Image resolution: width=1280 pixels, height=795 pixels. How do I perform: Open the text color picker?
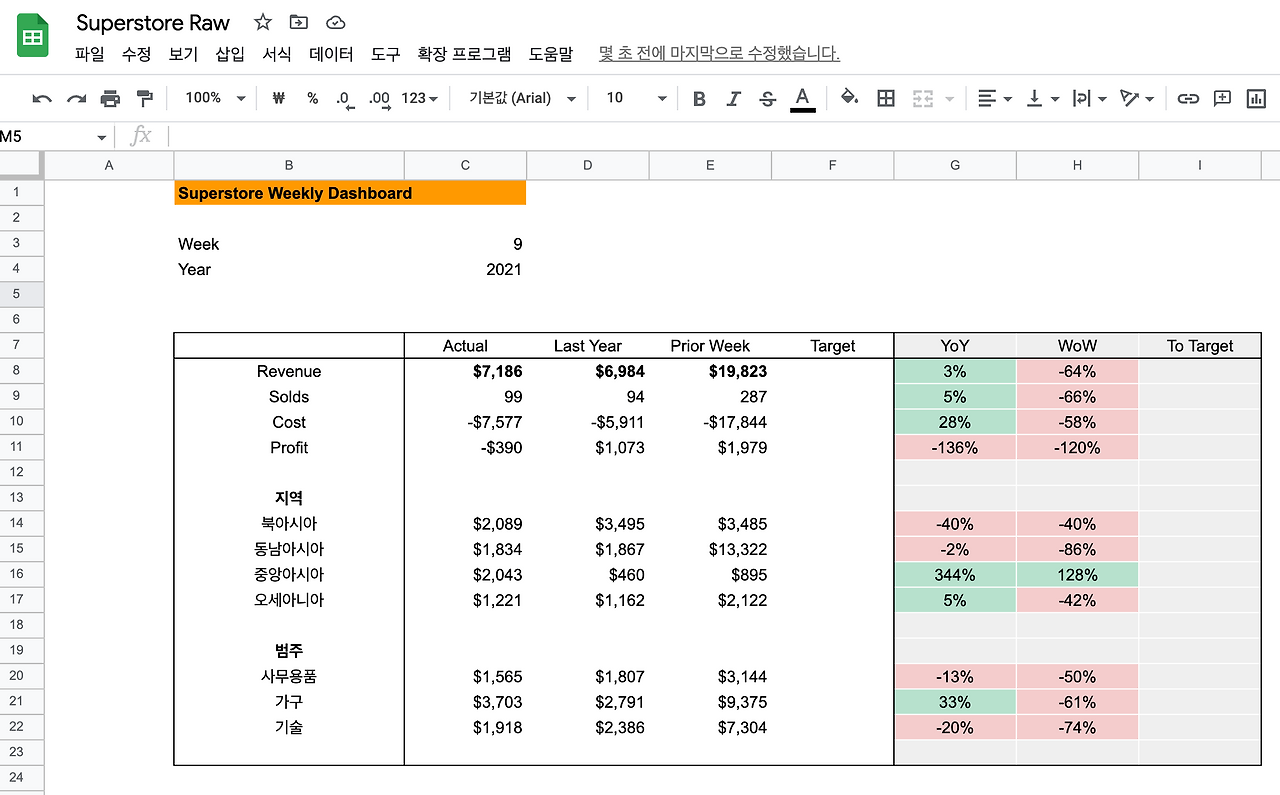pos(802,98)
